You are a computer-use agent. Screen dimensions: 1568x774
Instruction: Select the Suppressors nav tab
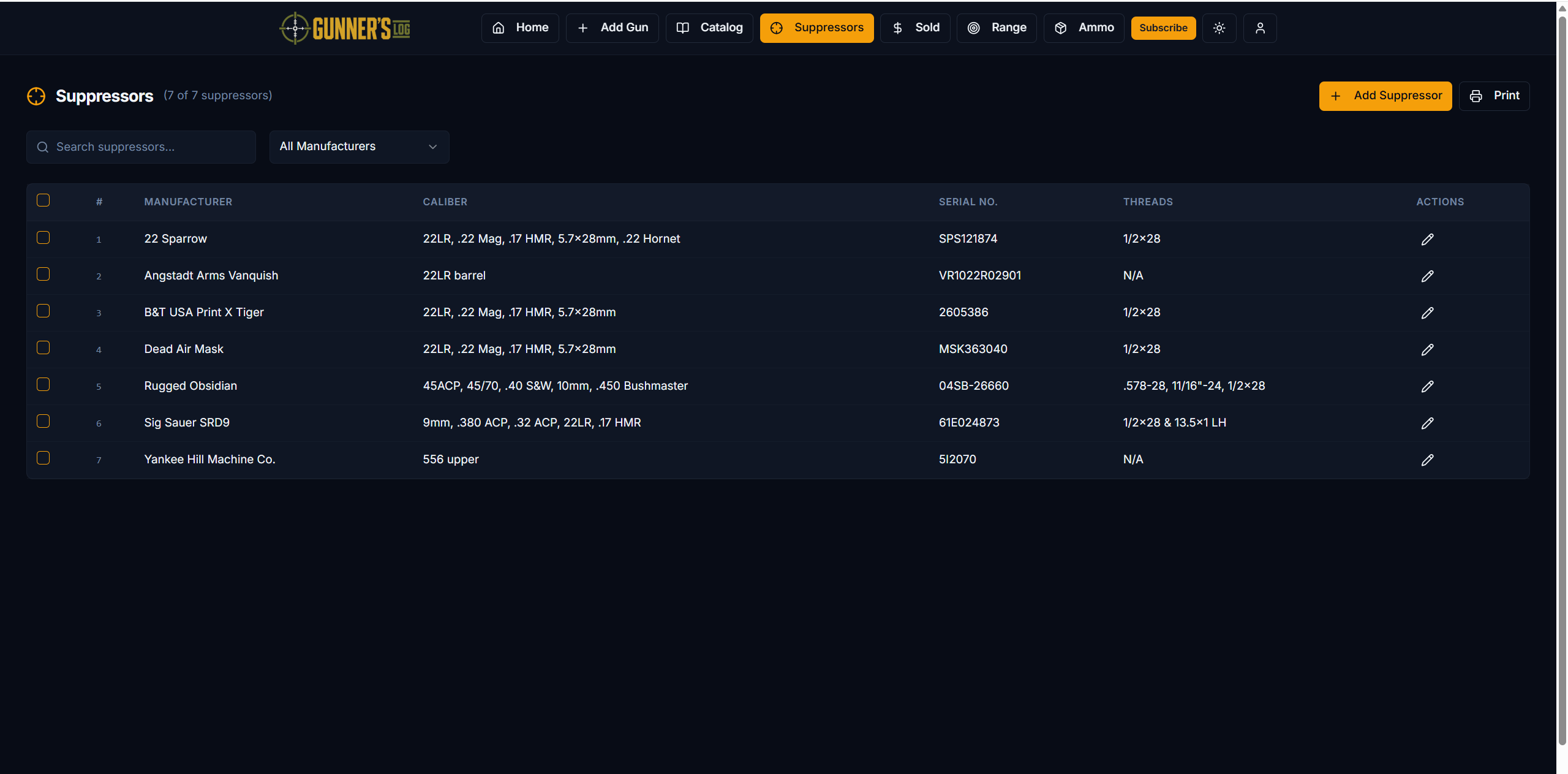click(x=816, y=28)
